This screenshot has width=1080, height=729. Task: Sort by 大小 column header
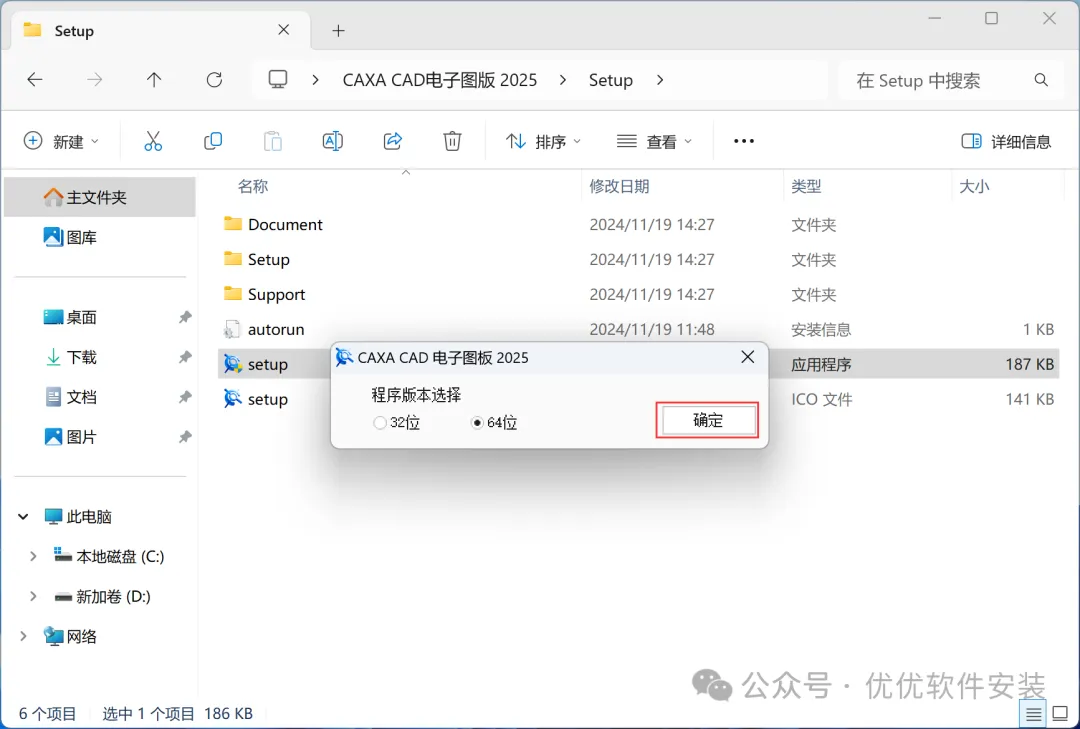[974, 186]
